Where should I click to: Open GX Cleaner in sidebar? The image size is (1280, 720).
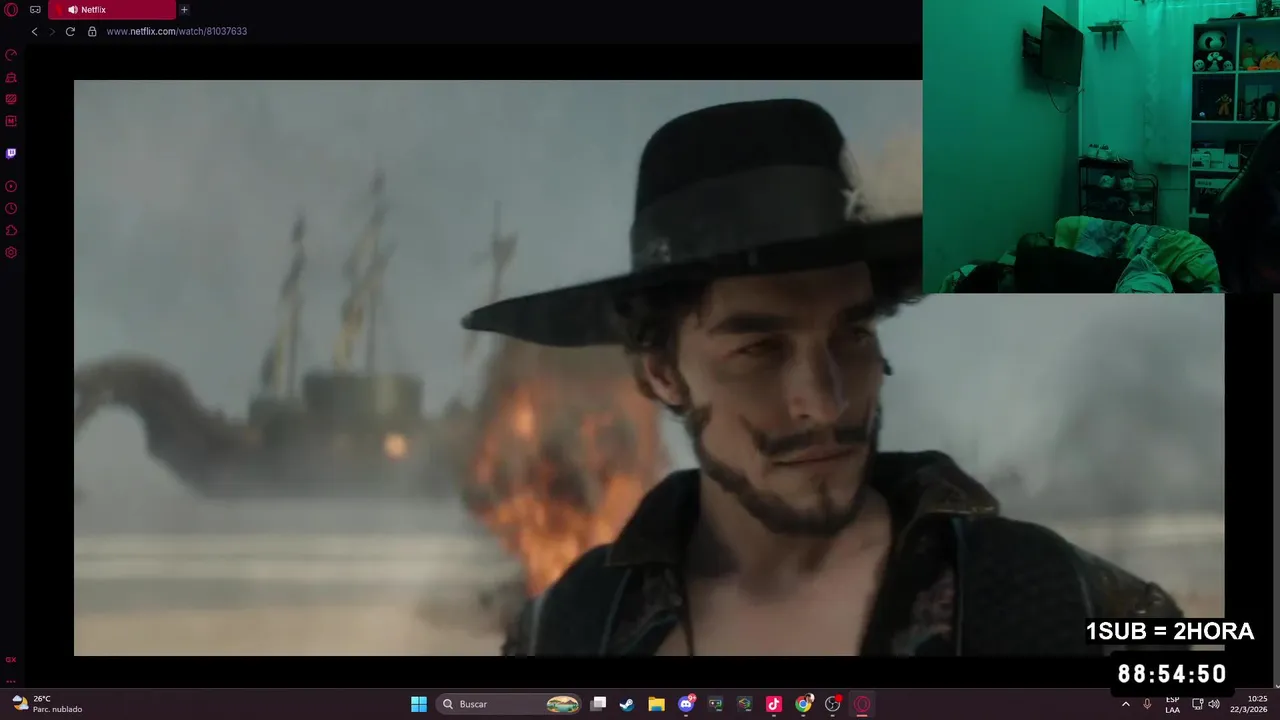tap(11, 77)
